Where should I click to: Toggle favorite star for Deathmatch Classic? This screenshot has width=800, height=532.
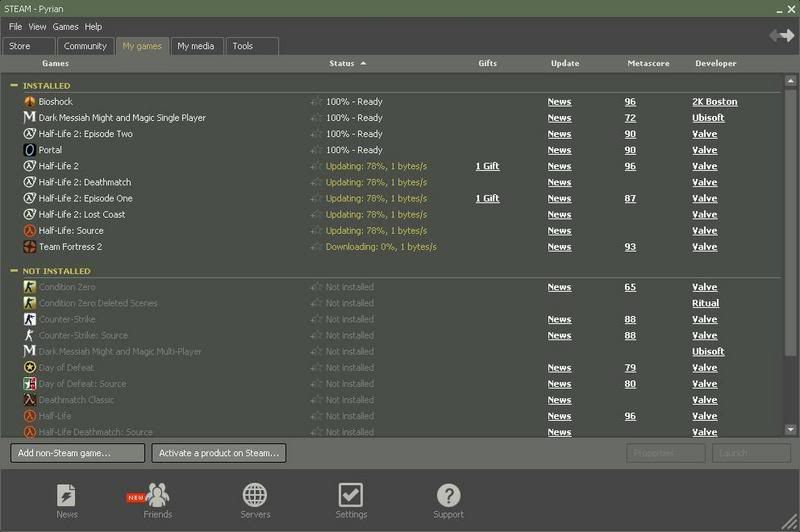pyautogui.click(x=316, y=400)
